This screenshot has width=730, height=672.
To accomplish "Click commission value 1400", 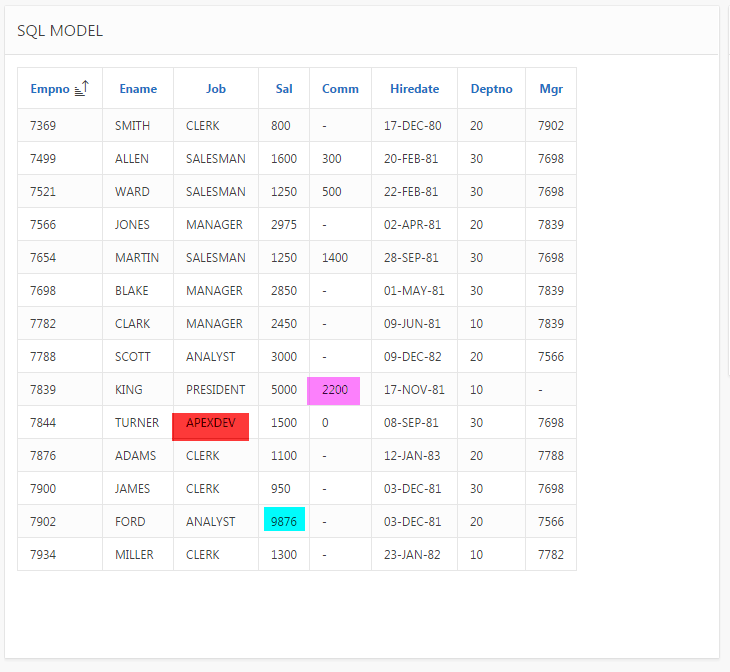I will [x=335, y=258].
